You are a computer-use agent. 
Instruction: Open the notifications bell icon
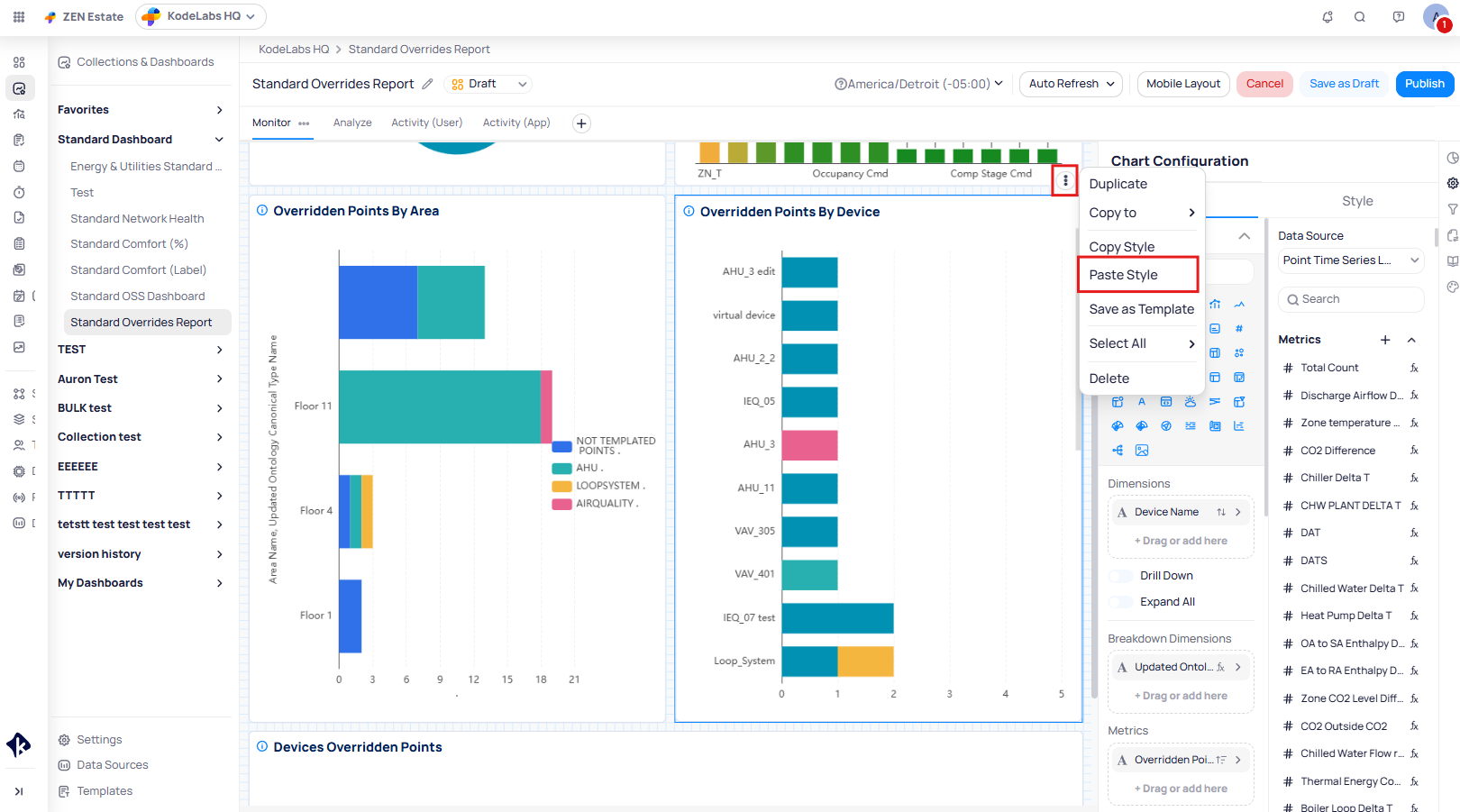1327,17
